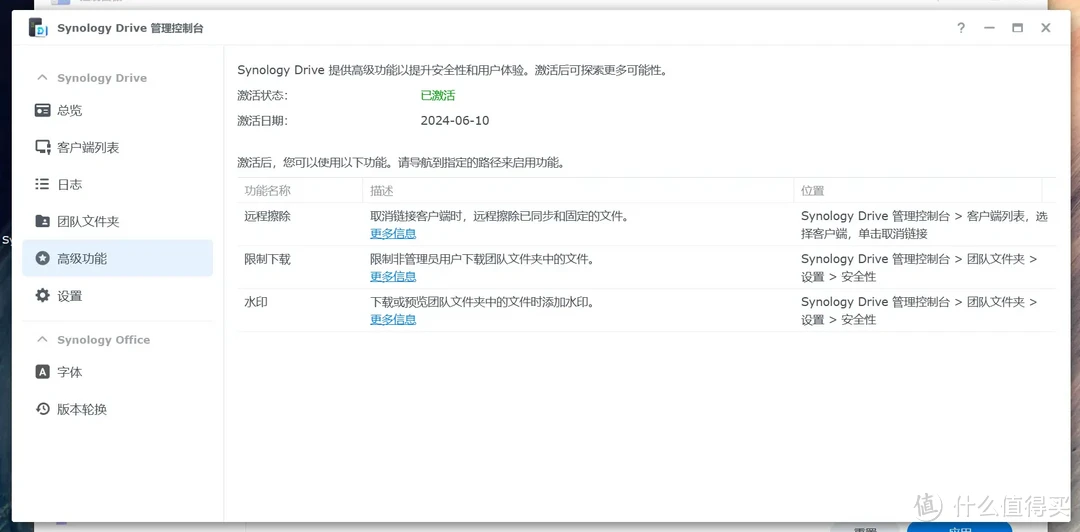Click the 水印 description text
Viewport: 1080px width, 532px height.
(x=482, y=302)
